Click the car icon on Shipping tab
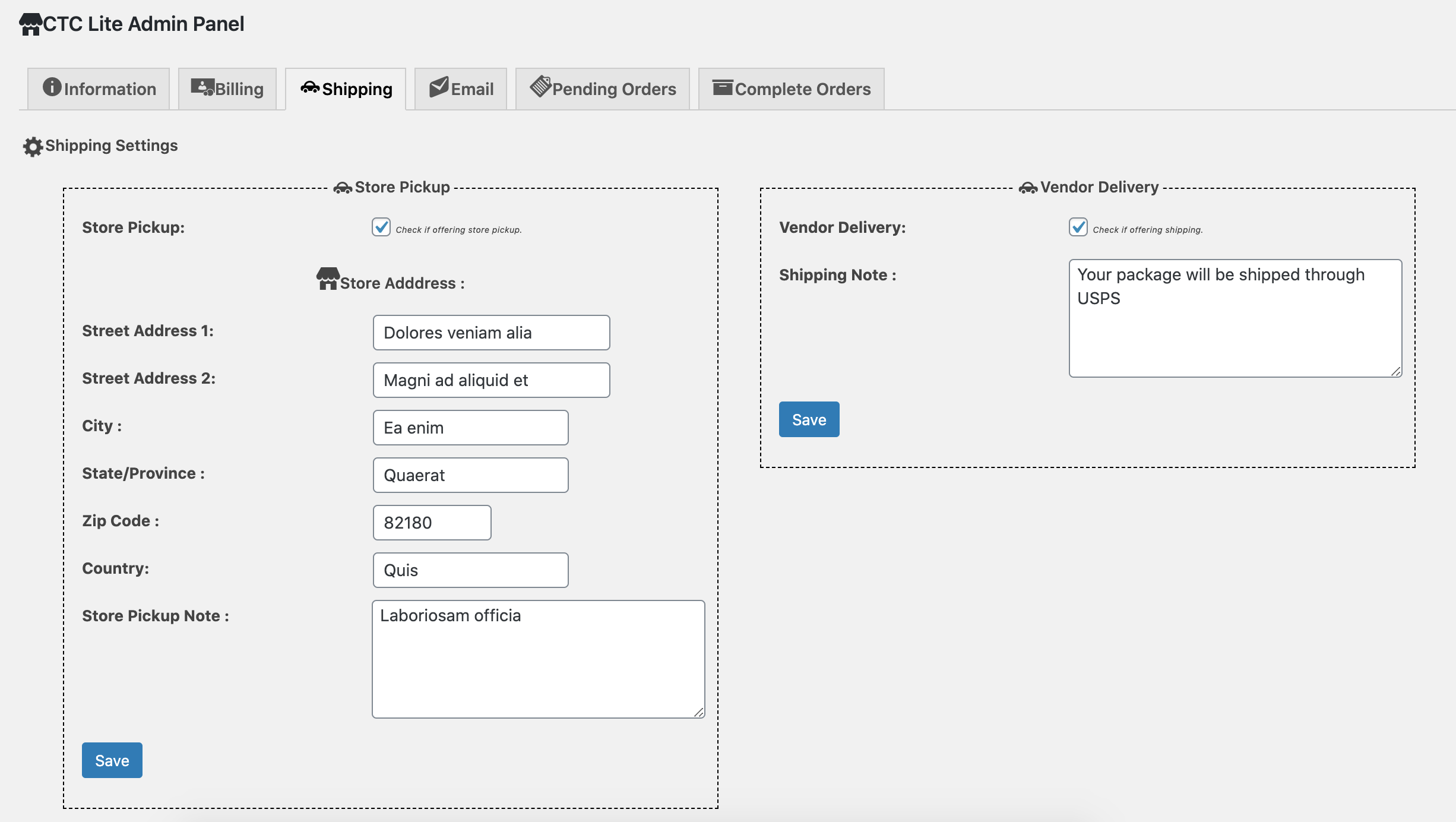1456x822 pixels. [310, 87]
